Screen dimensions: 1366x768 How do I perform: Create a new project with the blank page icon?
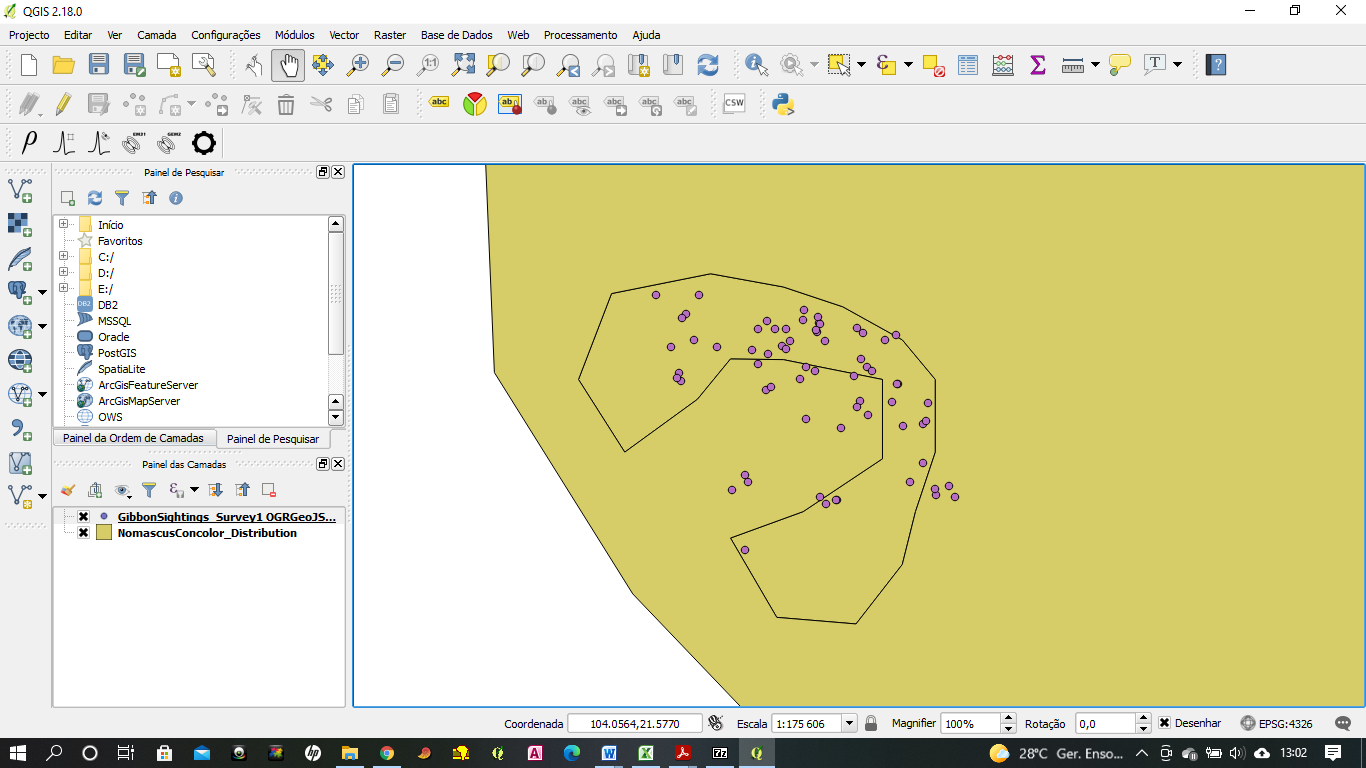[x=29, y=65]
